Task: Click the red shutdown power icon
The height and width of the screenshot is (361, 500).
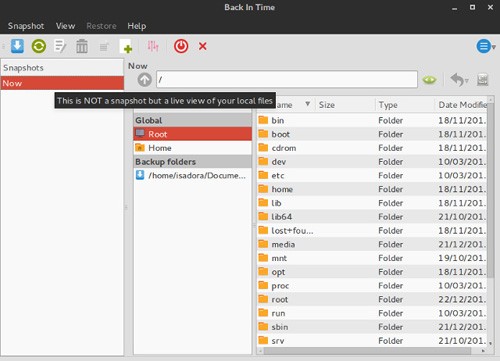Action: click(x=181, y=46)
